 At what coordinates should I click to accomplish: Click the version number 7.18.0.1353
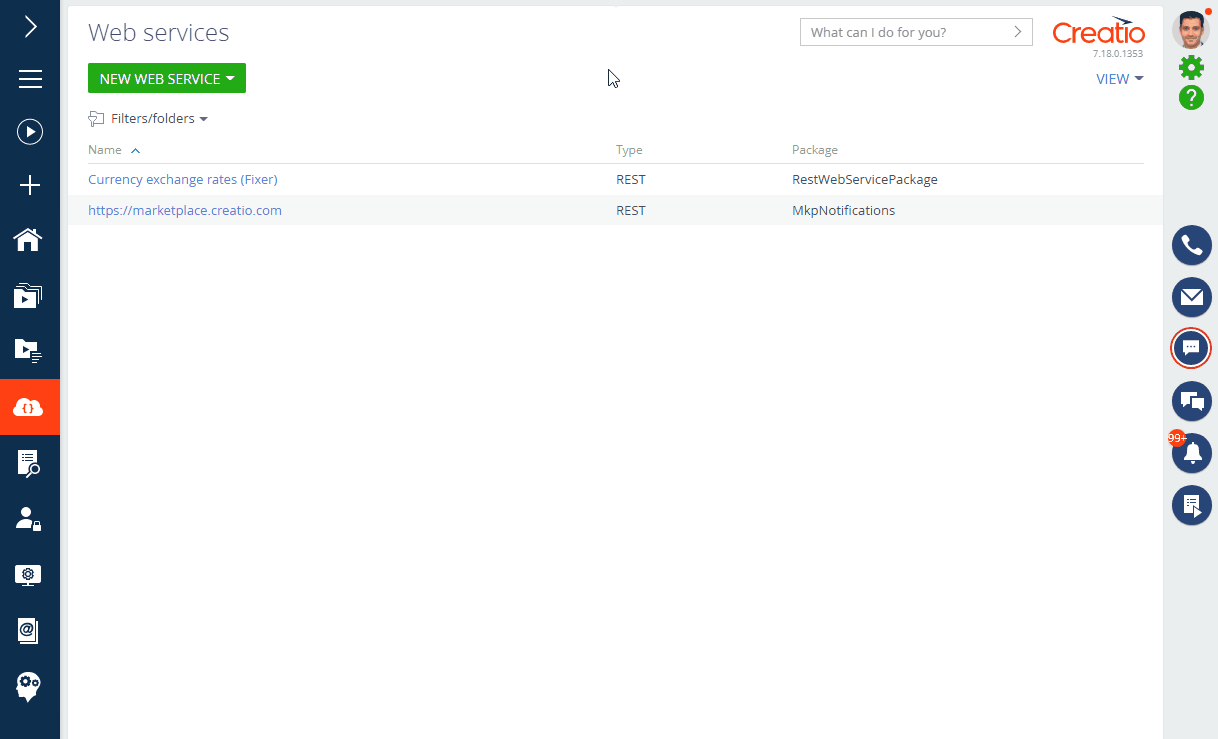click(x=1117, y=54)
